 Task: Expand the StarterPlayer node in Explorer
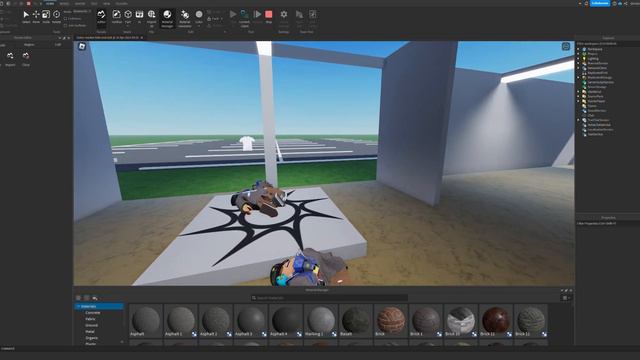pyautogui.click(x=578, y=101)
